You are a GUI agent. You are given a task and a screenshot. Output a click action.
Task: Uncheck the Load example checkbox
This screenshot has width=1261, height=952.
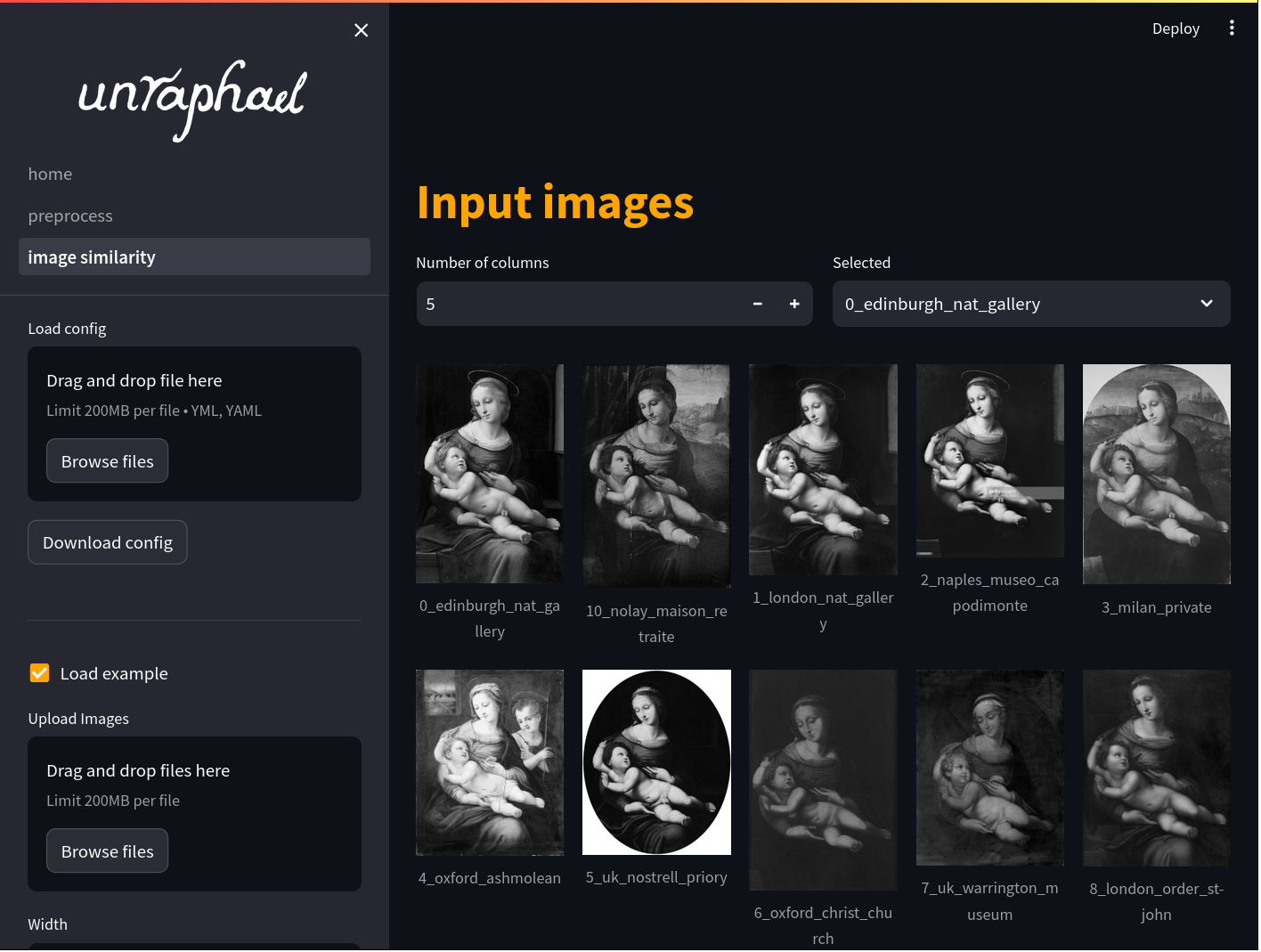click(39, 674)
